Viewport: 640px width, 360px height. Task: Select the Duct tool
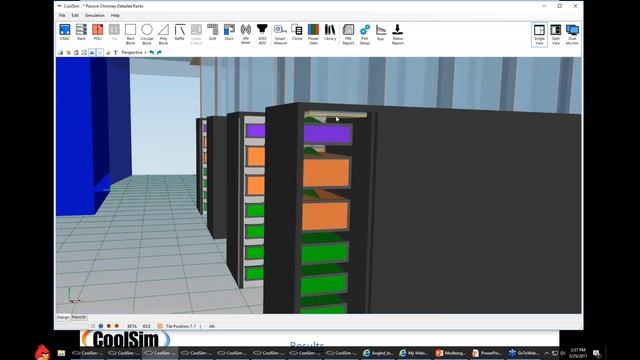tap(229, 32)
